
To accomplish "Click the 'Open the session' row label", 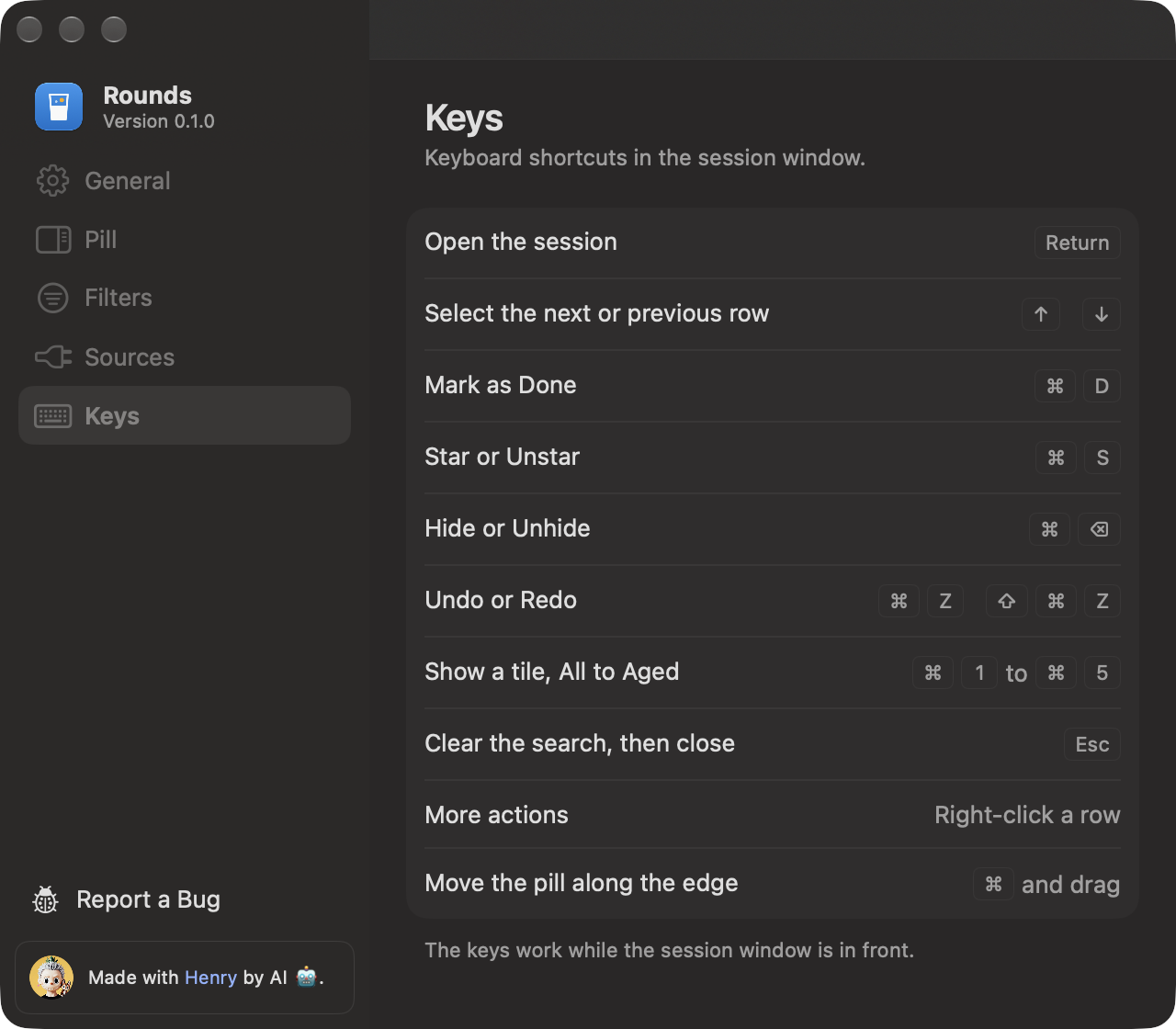I will coord(521,242).
